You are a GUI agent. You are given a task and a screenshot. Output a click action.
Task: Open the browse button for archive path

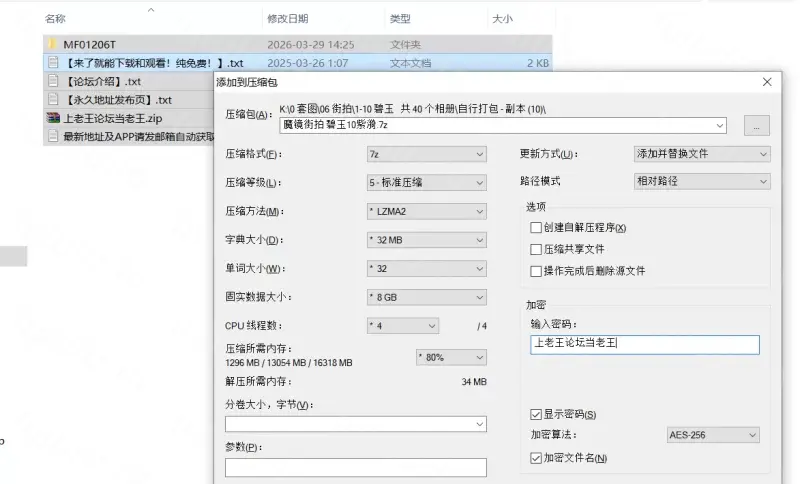click(x=756, y=125)
